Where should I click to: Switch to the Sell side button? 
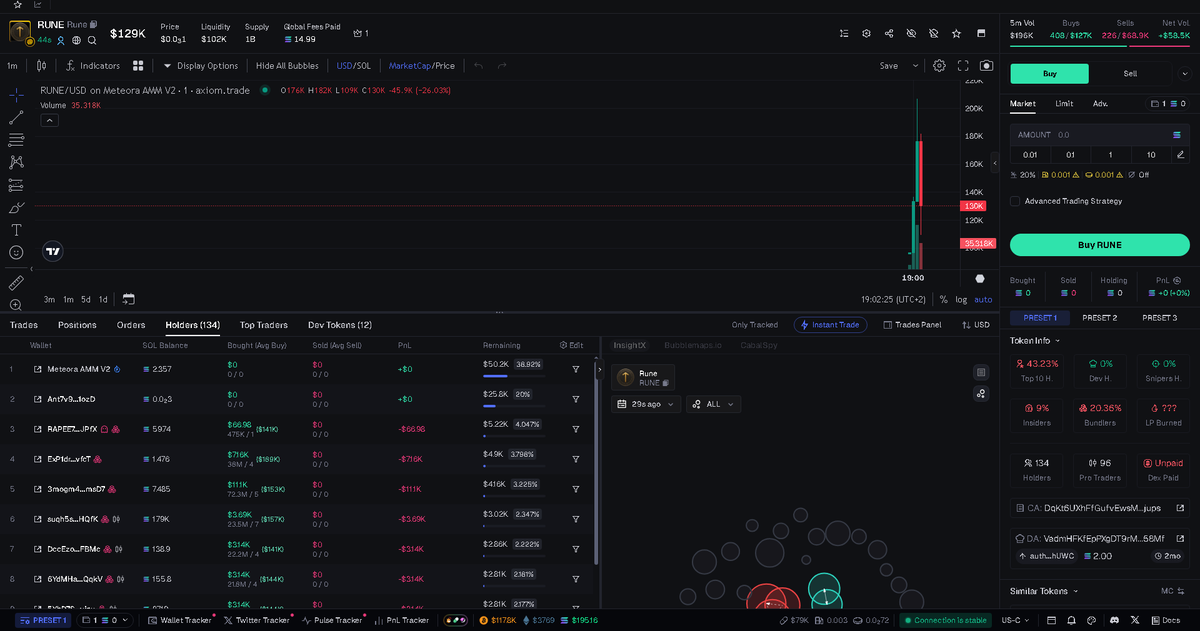click(1130, 73)
